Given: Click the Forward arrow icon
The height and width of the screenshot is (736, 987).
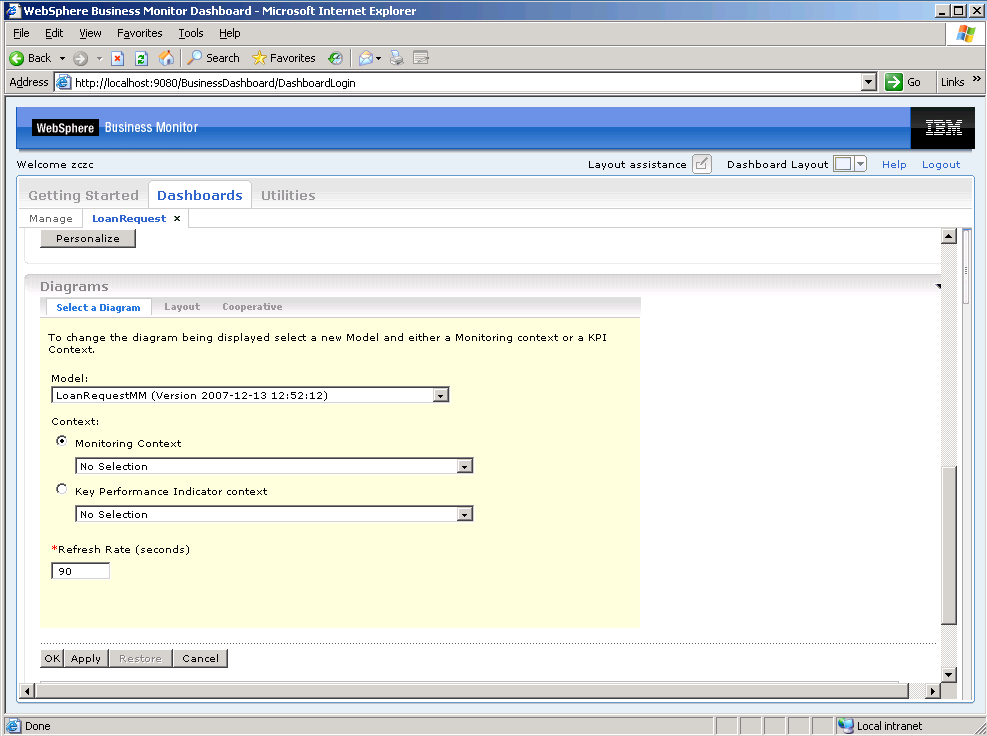Looking at the screenshot, I should pos(80,59).
